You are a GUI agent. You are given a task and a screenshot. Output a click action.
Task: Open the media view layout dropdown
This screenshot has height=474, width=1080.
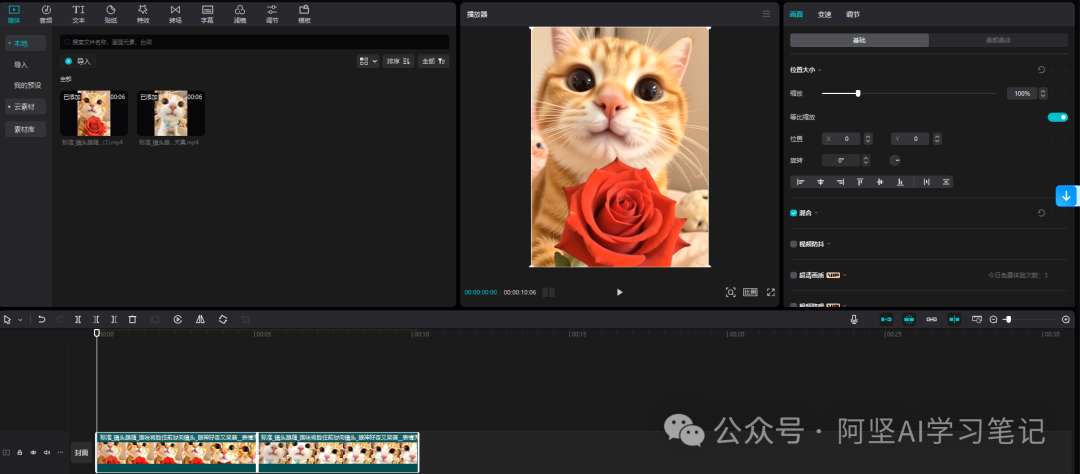coord(368,61)
